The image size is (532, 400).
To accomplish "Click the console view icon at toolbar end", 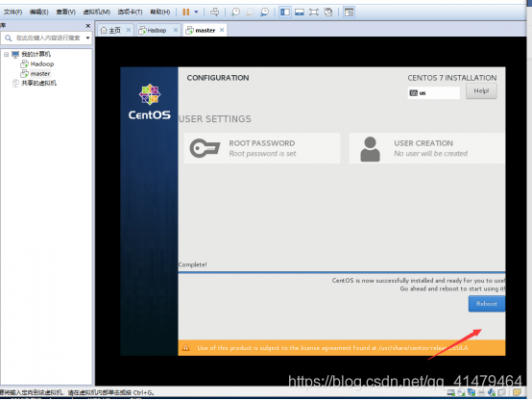I will coord(349,12).
